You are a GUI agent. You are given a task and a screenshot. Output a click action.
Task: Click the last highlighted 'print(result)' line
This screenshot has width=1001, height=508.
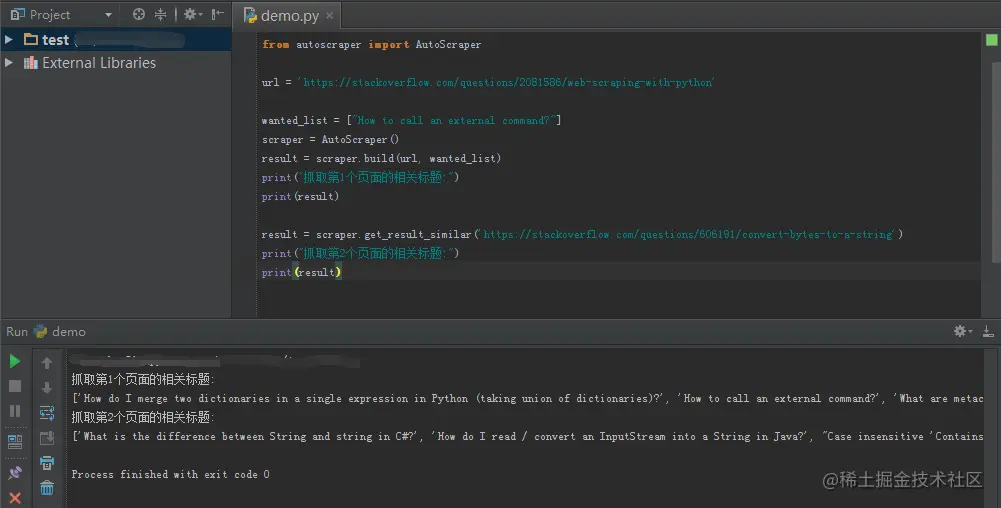301,273
